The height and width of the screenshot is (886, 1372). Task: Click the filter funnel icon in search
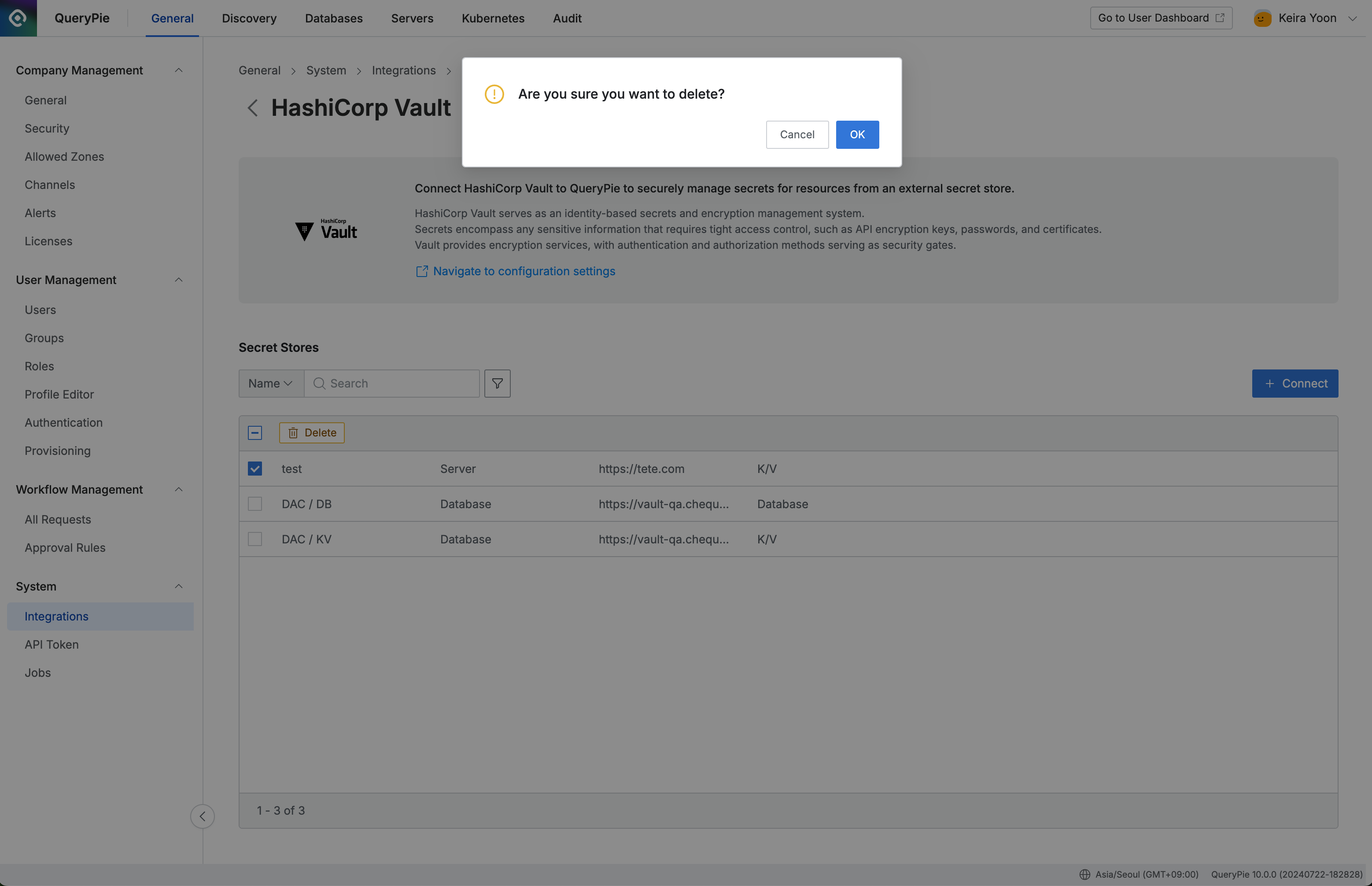tap(497, 383)
